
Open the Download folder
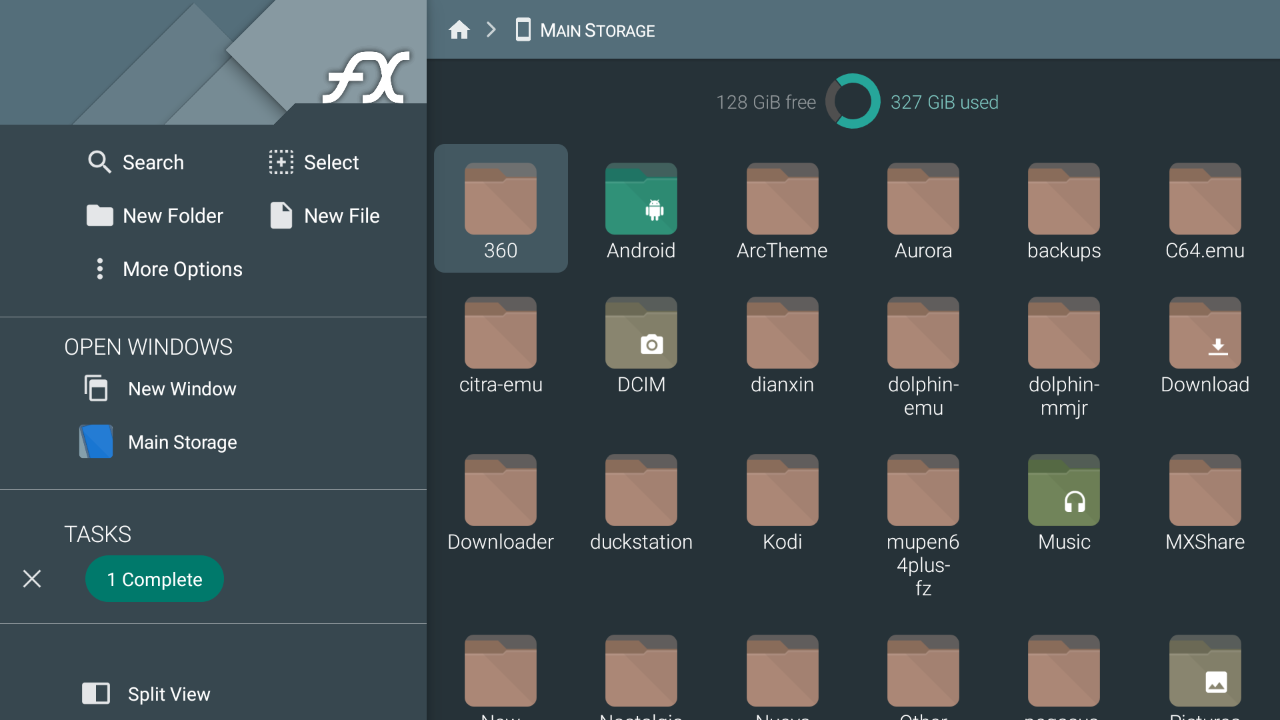[x=1205, y=345]
